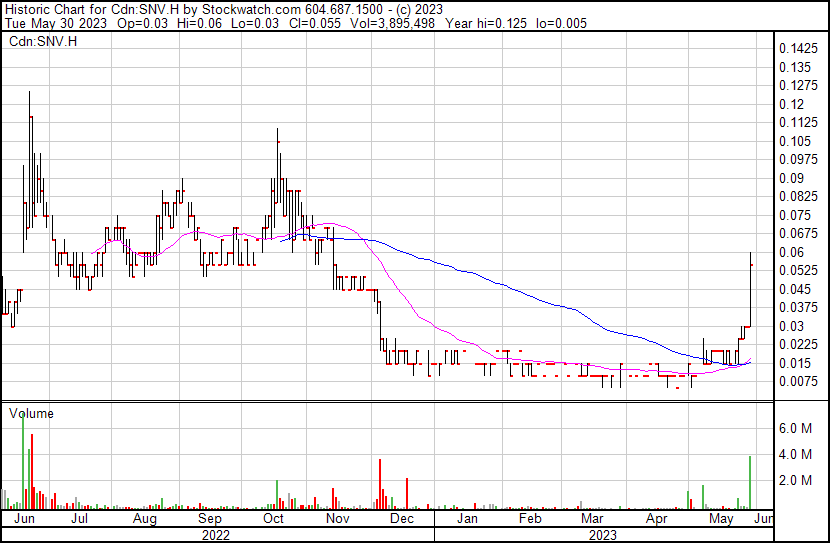Click the Volume panel label
Viewport: 830px width, 543px height.
[31, 413]
